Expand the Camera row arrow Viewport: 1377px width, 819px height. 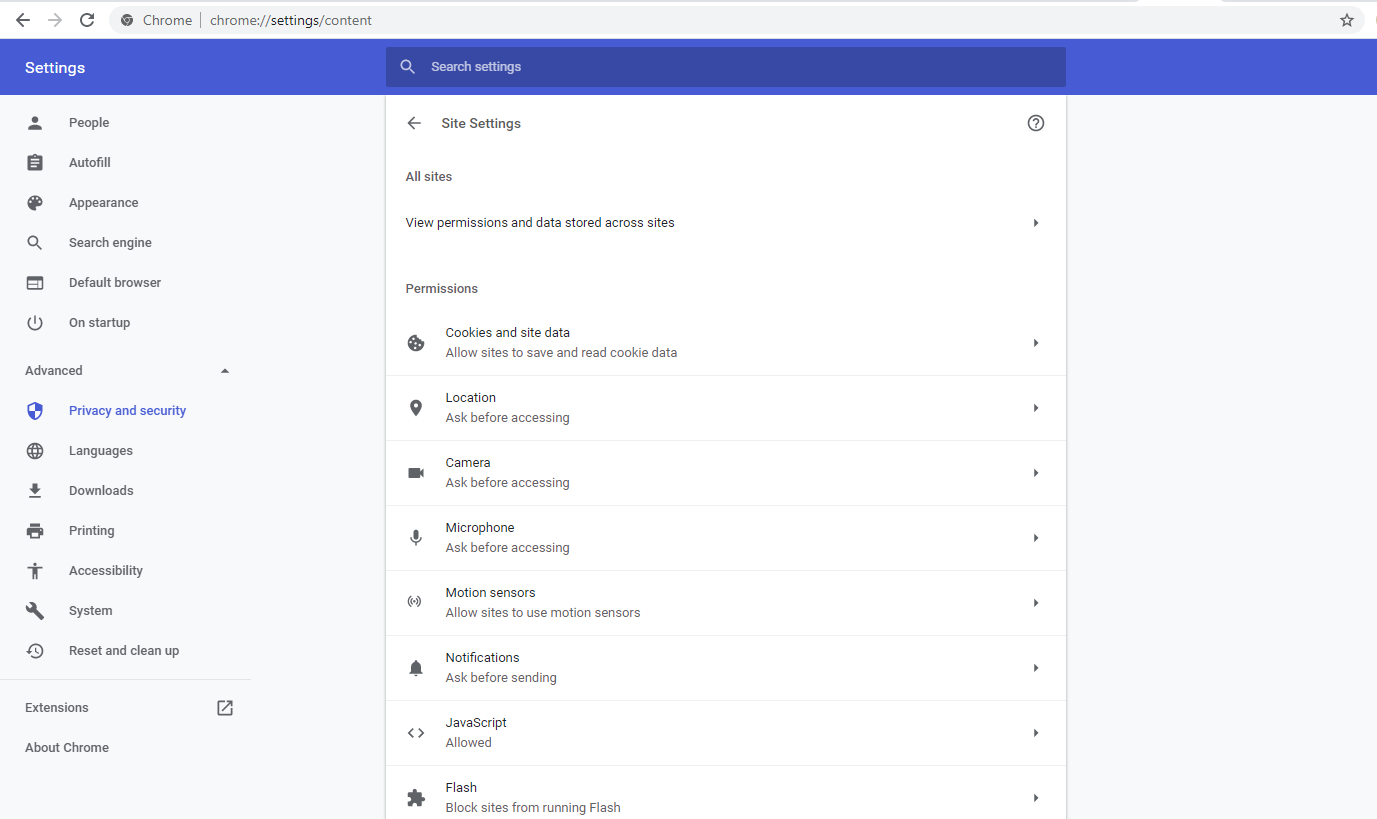coord(1036,473)
